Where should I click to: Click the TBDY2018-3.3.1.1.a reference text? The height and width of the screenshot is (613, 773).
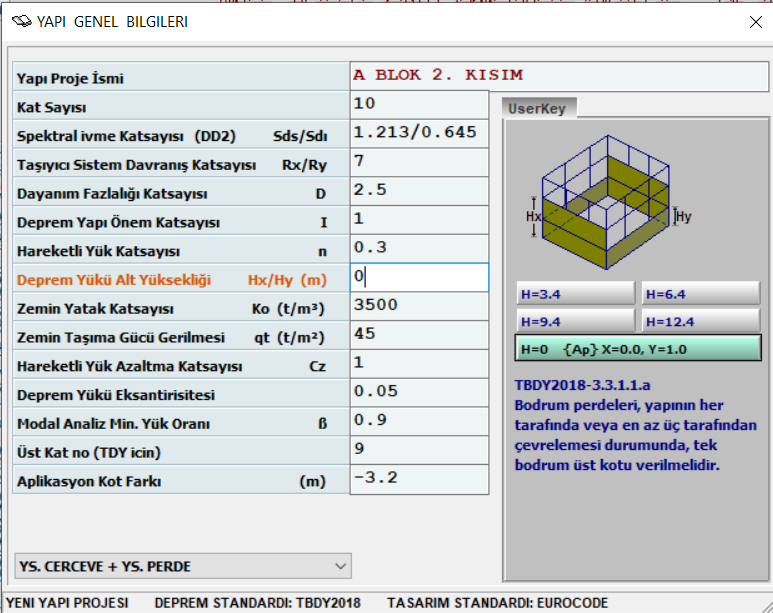[x=583, y=385]
